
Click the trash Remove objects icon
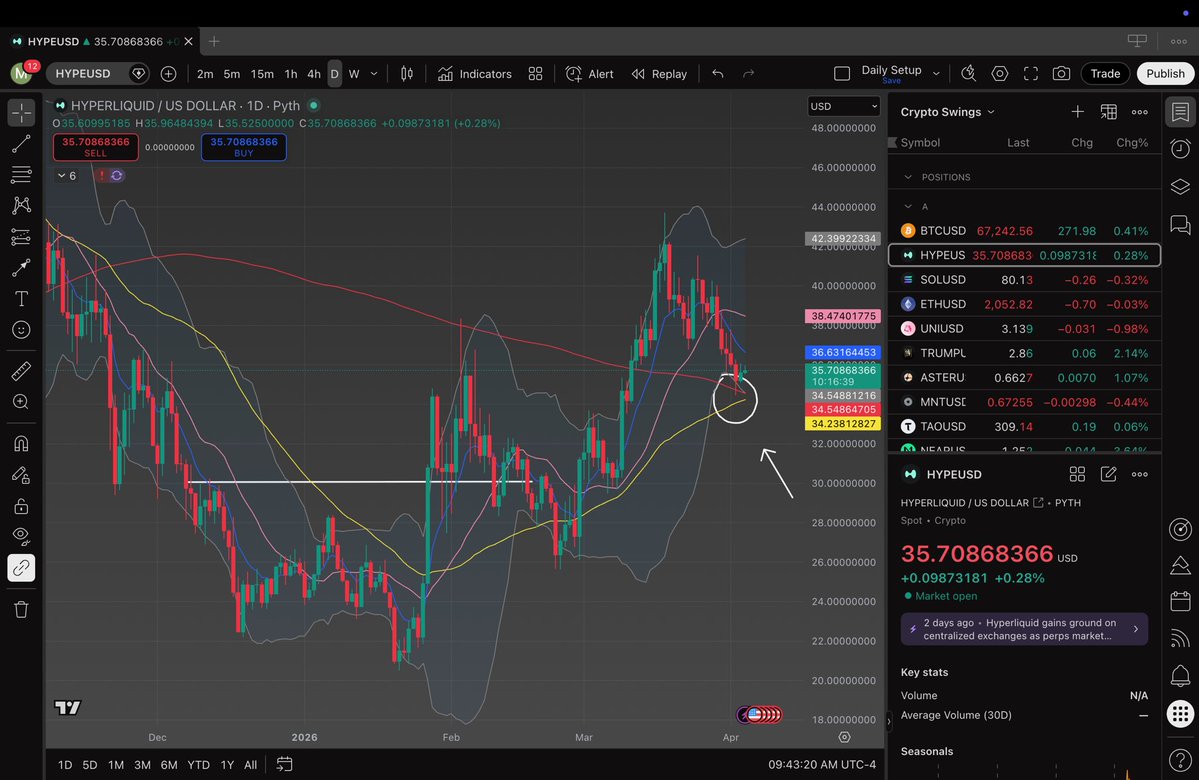tap(21, 609)
